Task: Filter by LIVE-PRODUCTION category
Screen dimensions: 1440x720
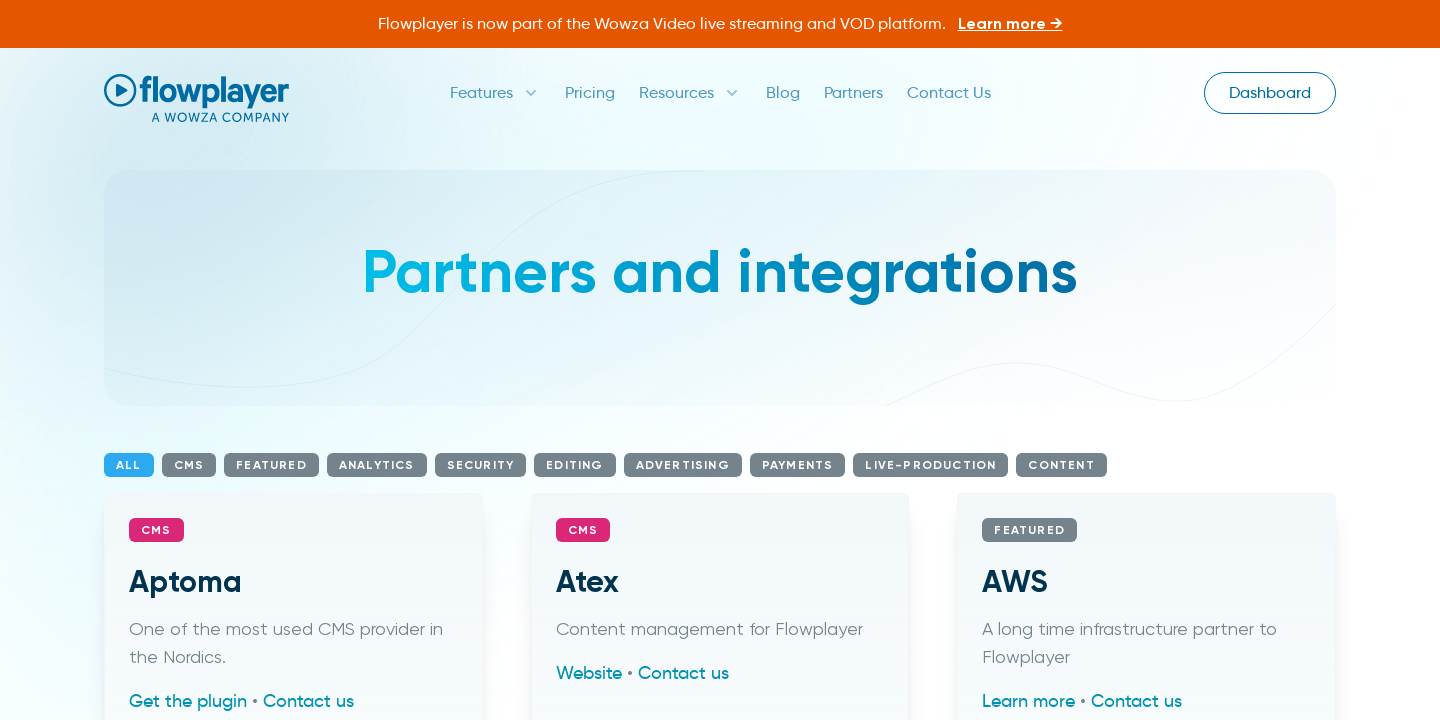Action: coord(930,465)
